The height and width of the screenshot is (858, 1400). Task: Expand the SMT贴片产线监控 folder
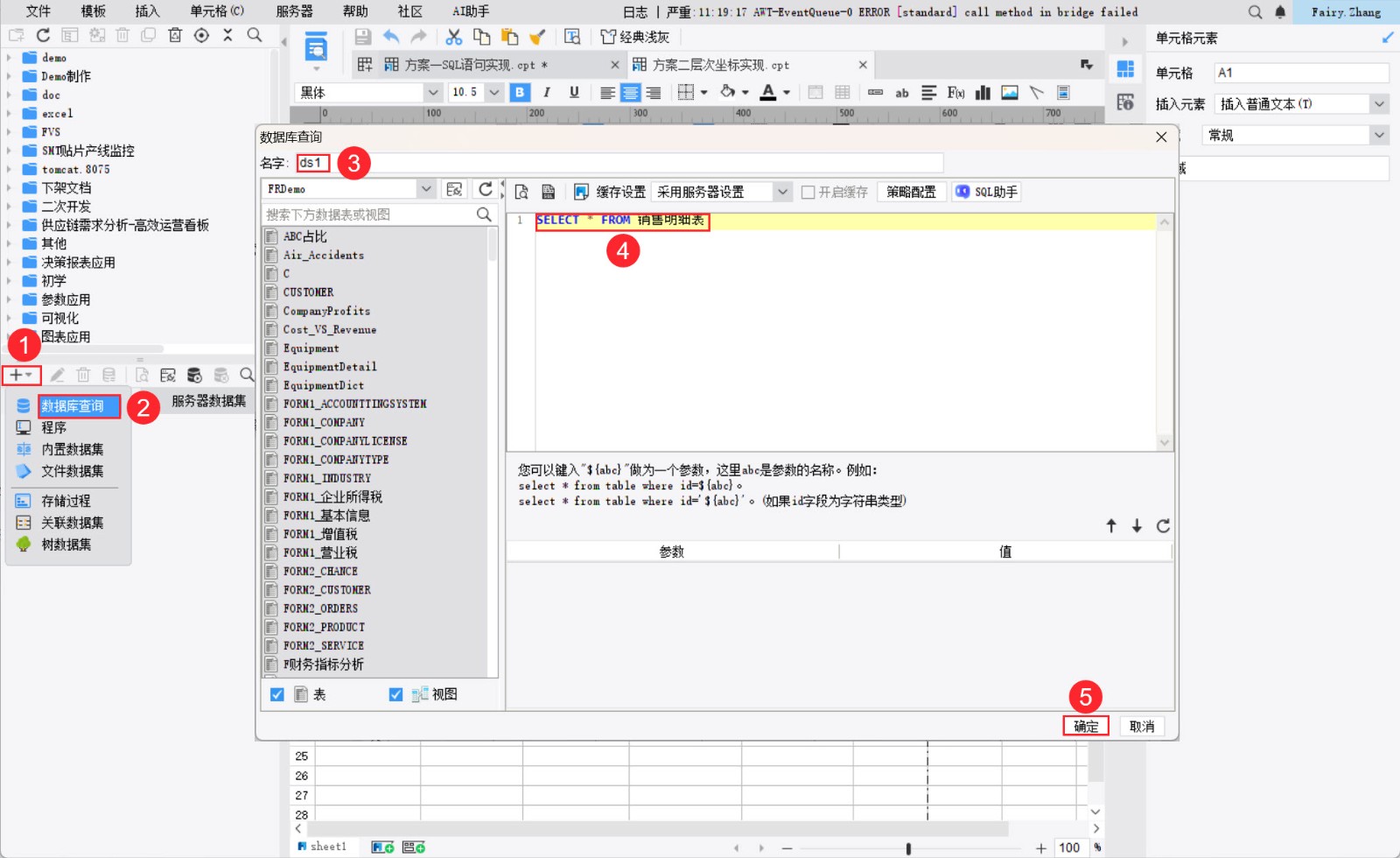(9, 151)
